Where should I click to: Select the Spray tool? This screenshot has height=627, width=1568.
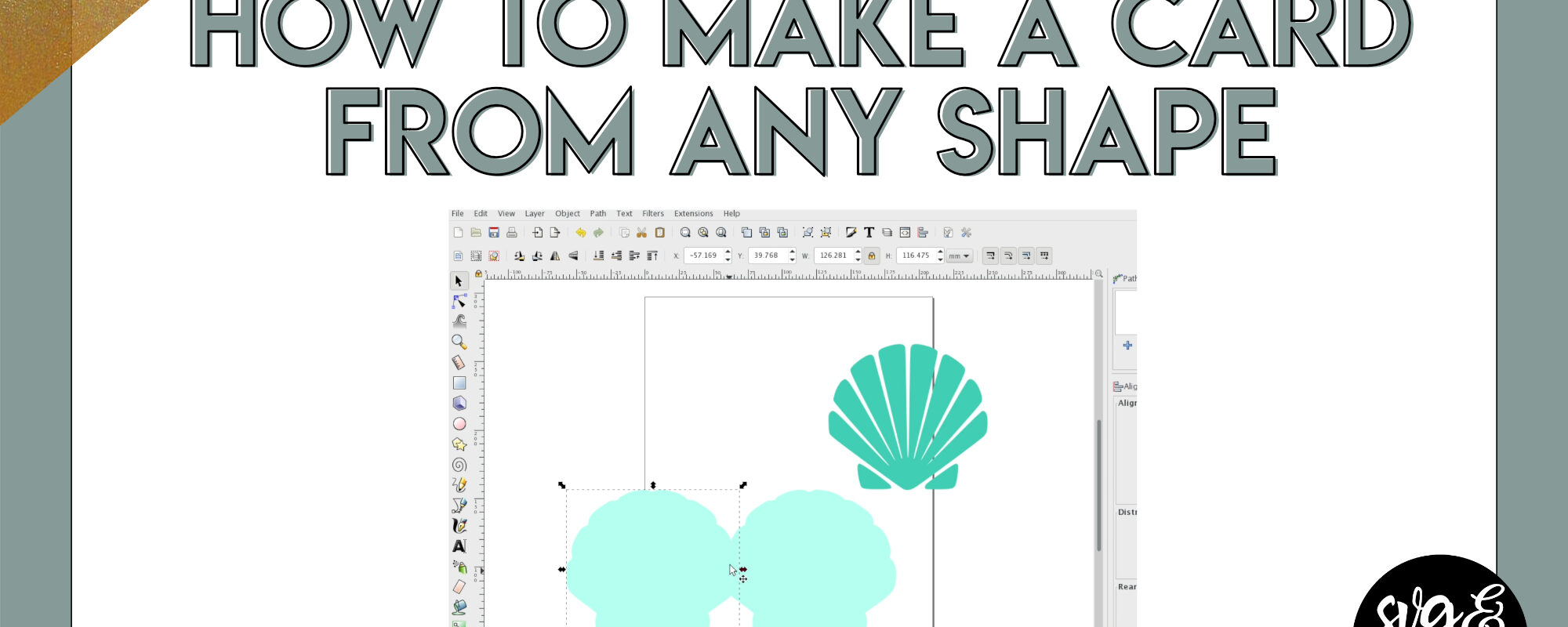459,566
